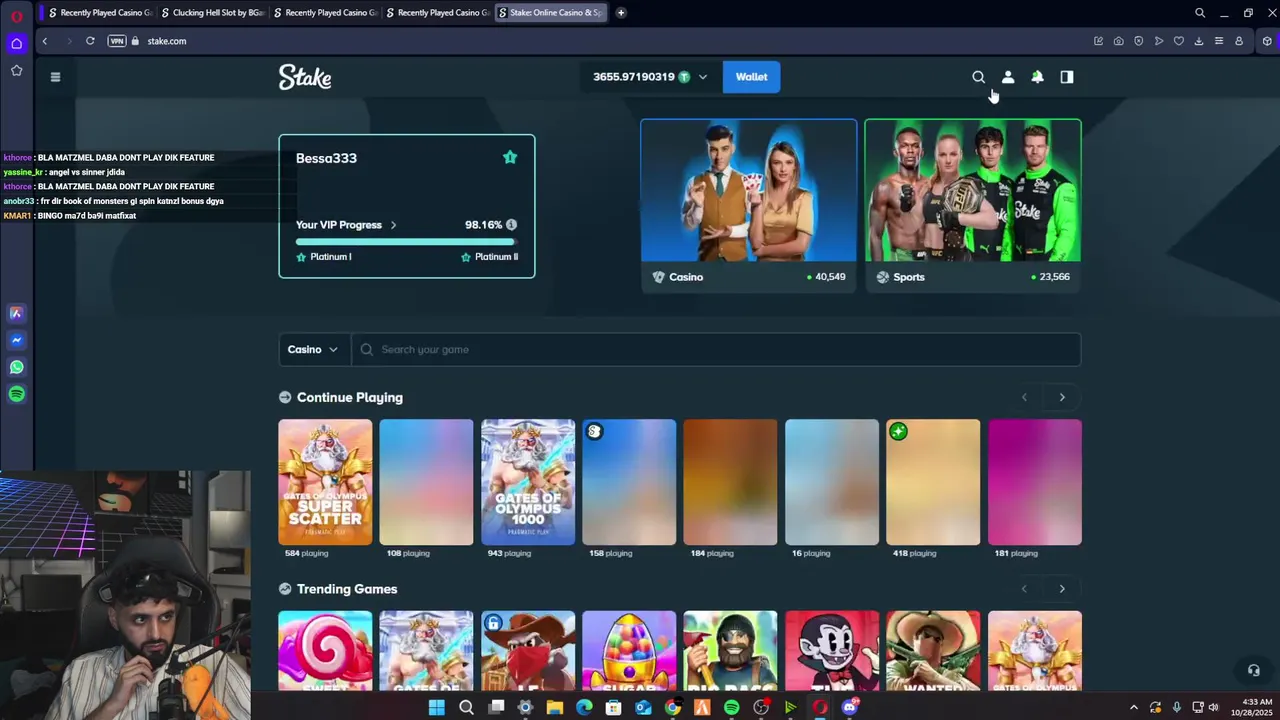This screenshot has width=1280, height=720.
Task: Open Opera sidebar bookmarks star
Action: [x=16, y=70]
